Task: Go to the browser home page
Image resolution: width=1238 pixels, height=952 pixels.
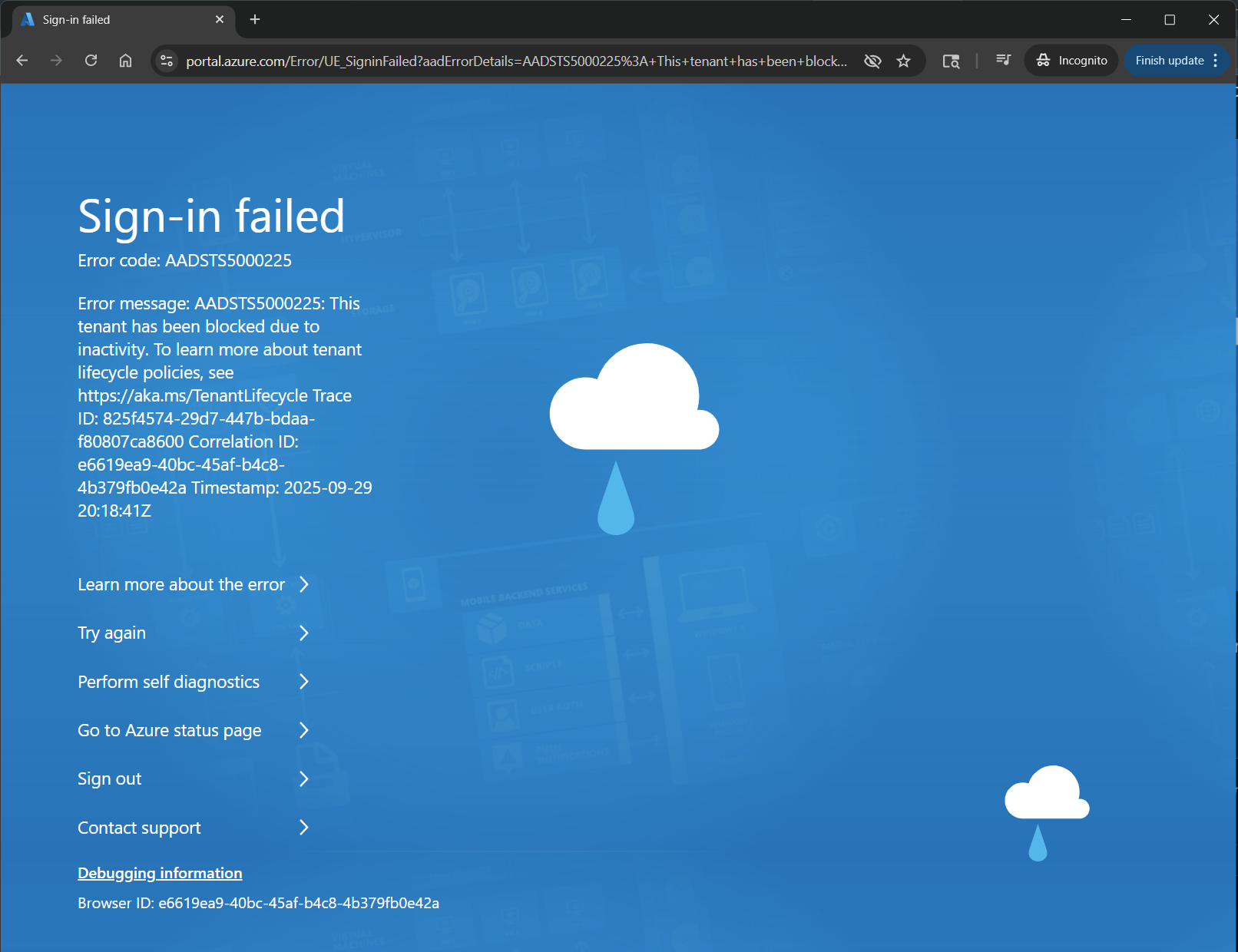Action: coord(125,61)
